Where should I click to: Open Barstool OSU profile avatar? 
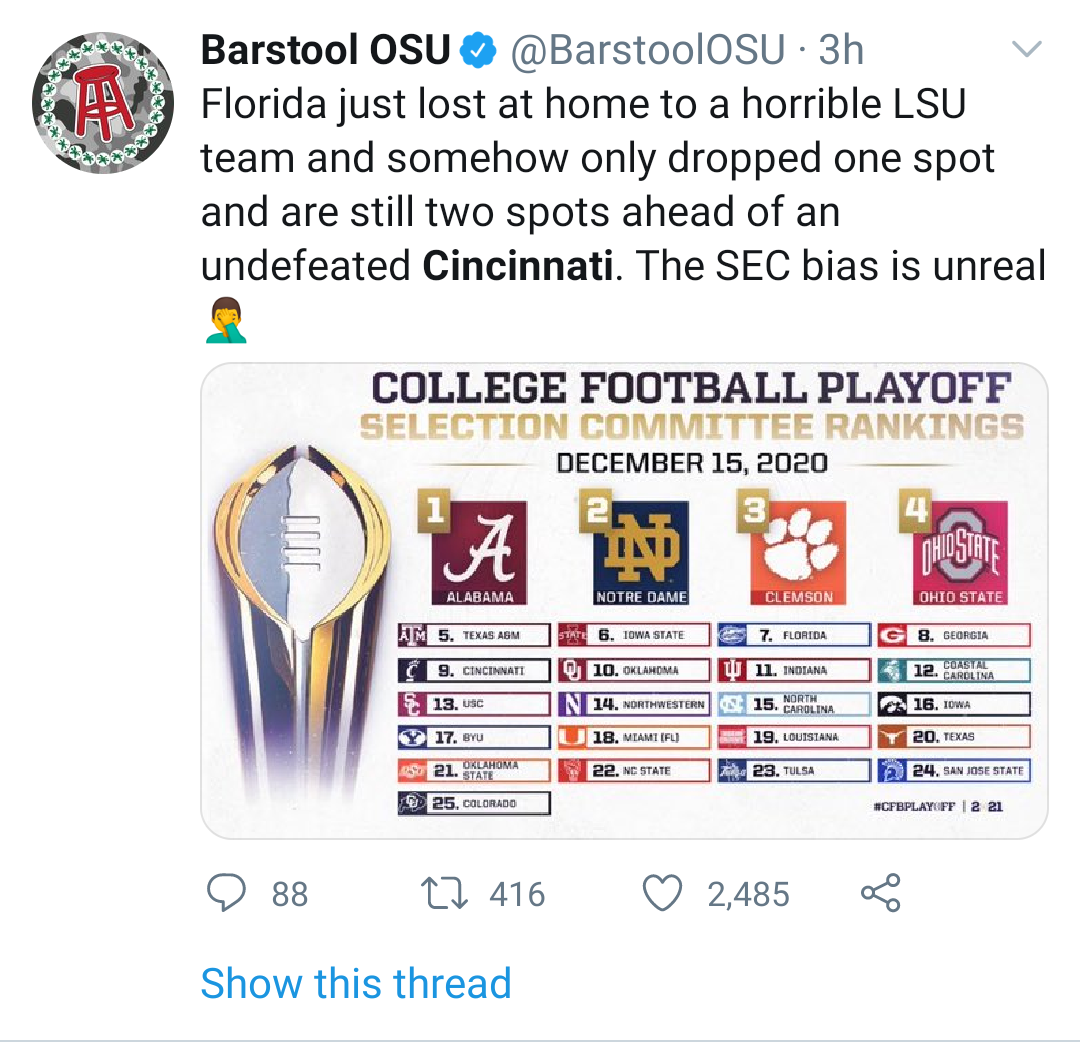click(x=103, y=103)
